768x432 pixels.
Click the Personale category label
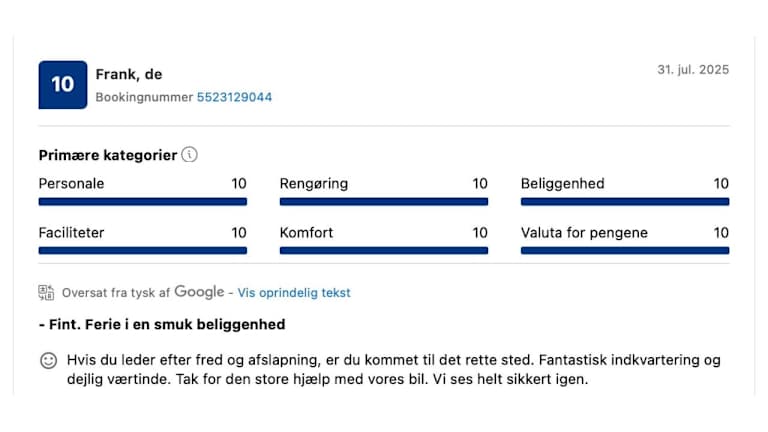pos(71,184)
